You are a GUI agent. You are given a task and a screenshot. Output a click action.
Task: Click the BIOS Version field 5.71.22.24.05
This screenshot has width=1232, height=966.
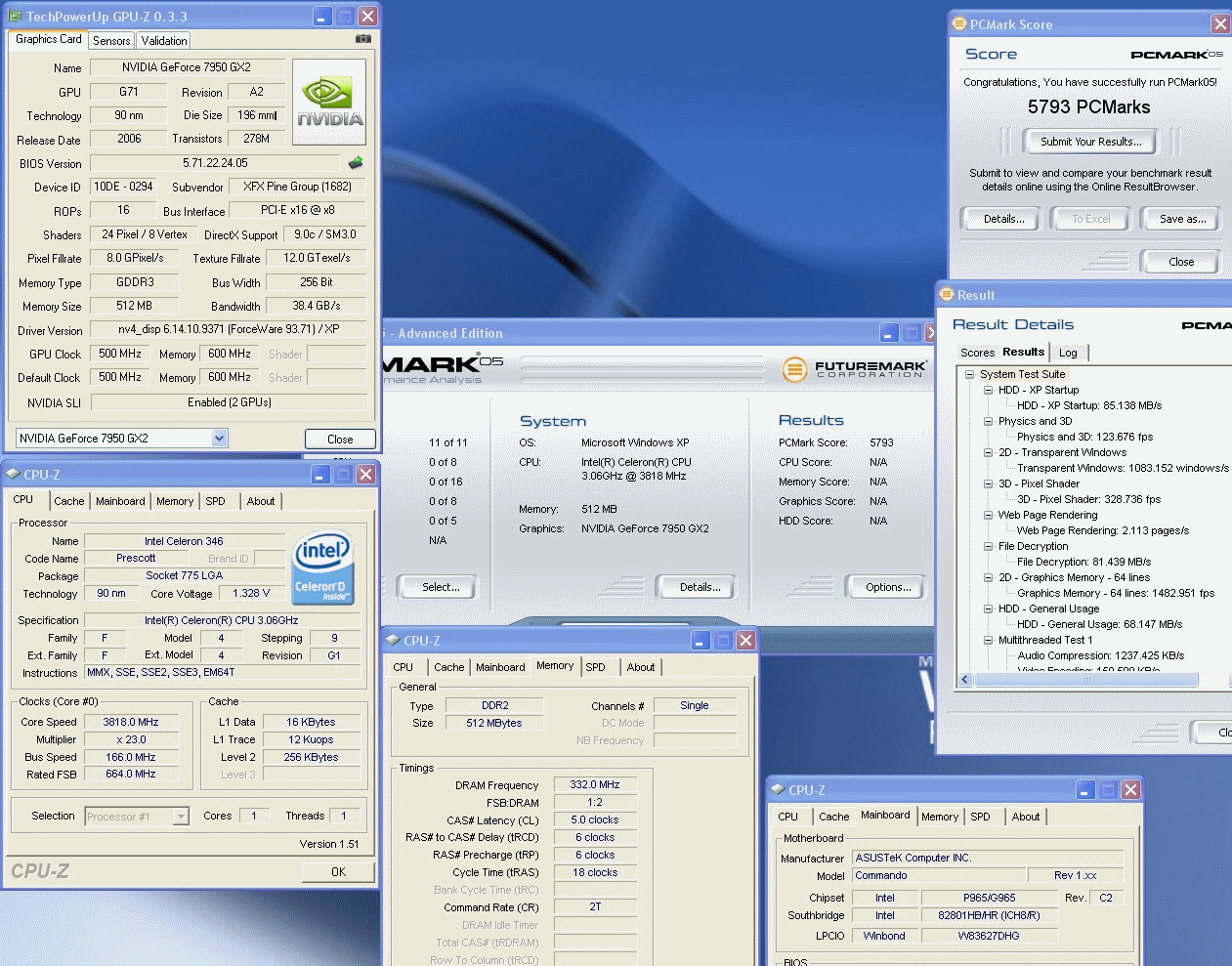[x=215, y=163]
